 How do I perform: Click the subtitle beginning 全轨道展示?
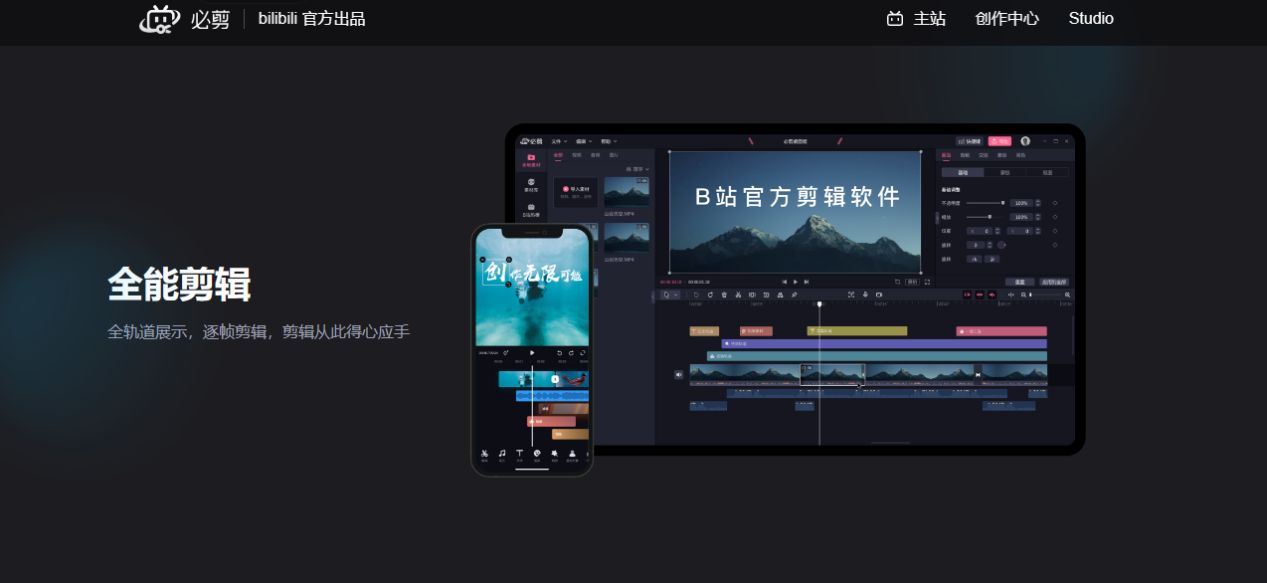tap(259, 331)
